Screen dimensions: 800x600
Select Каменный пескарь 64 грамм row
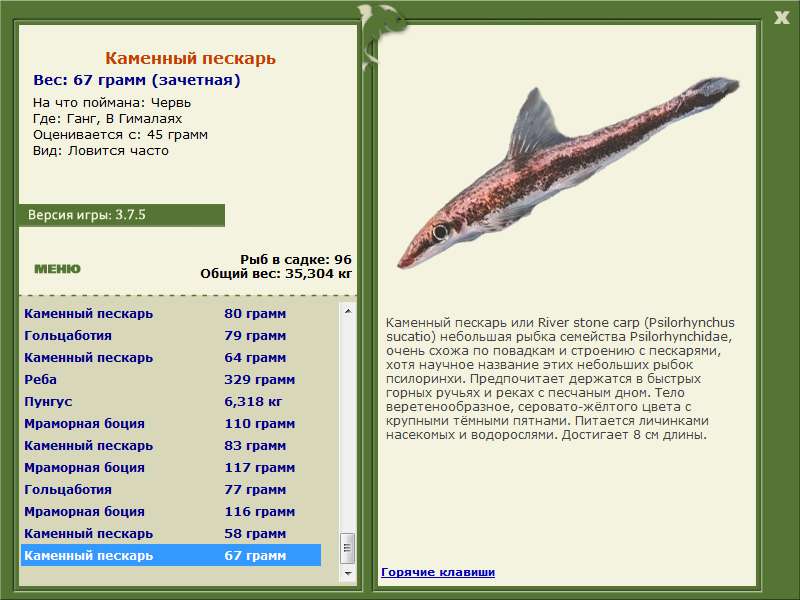pos(171,357)
